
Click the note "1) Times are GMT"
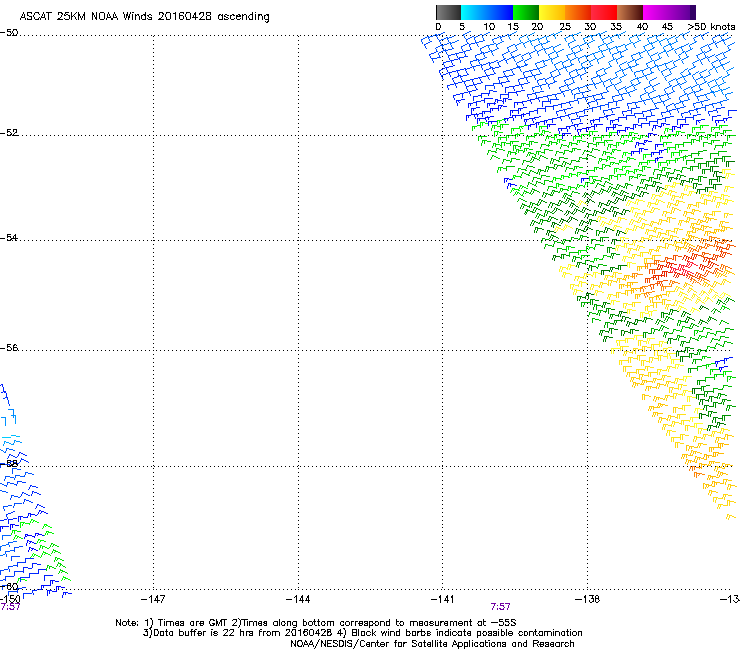point(185,623)
